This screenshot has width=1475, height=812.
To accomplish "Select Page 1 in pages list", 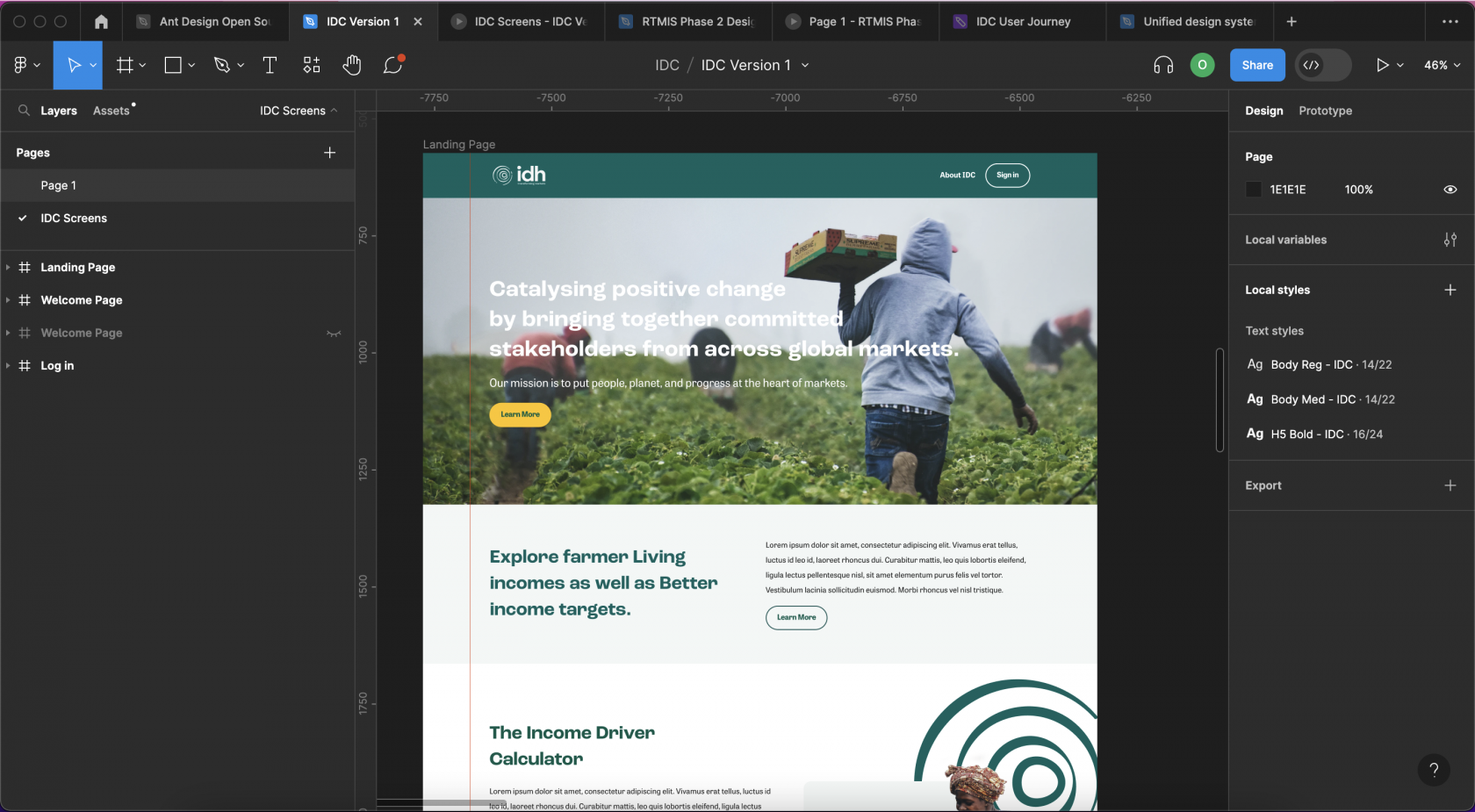I will 177,185.
